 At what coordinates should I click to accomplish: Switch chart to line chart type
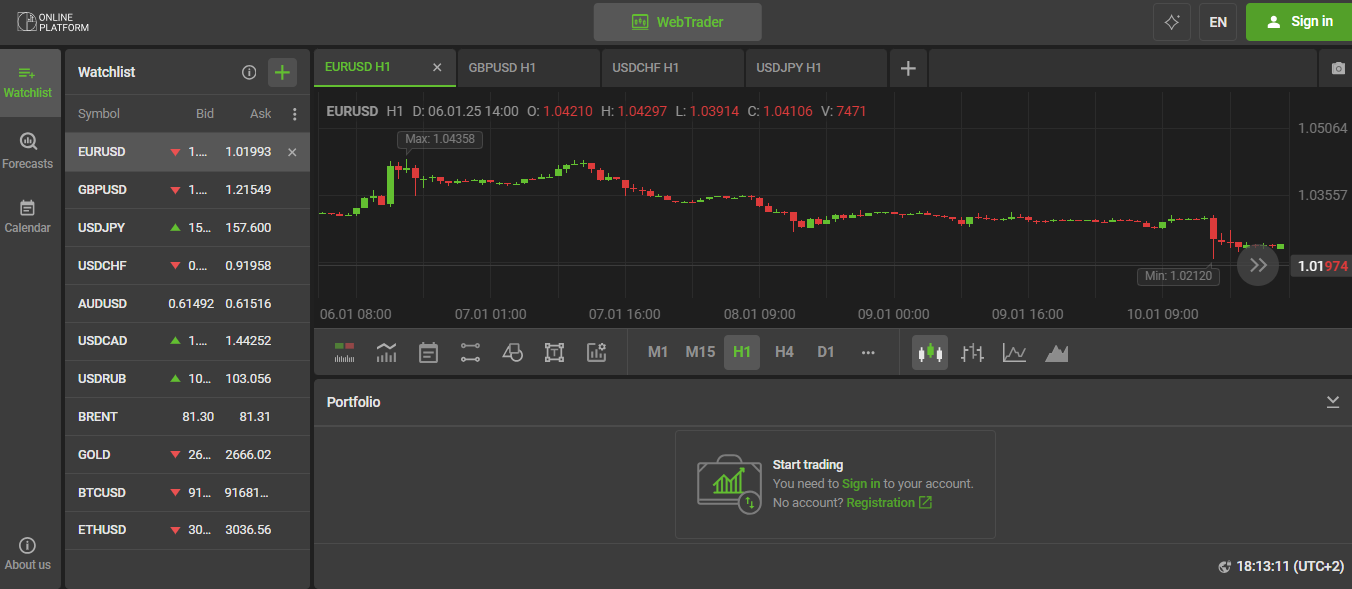(x=1014, y=352)
